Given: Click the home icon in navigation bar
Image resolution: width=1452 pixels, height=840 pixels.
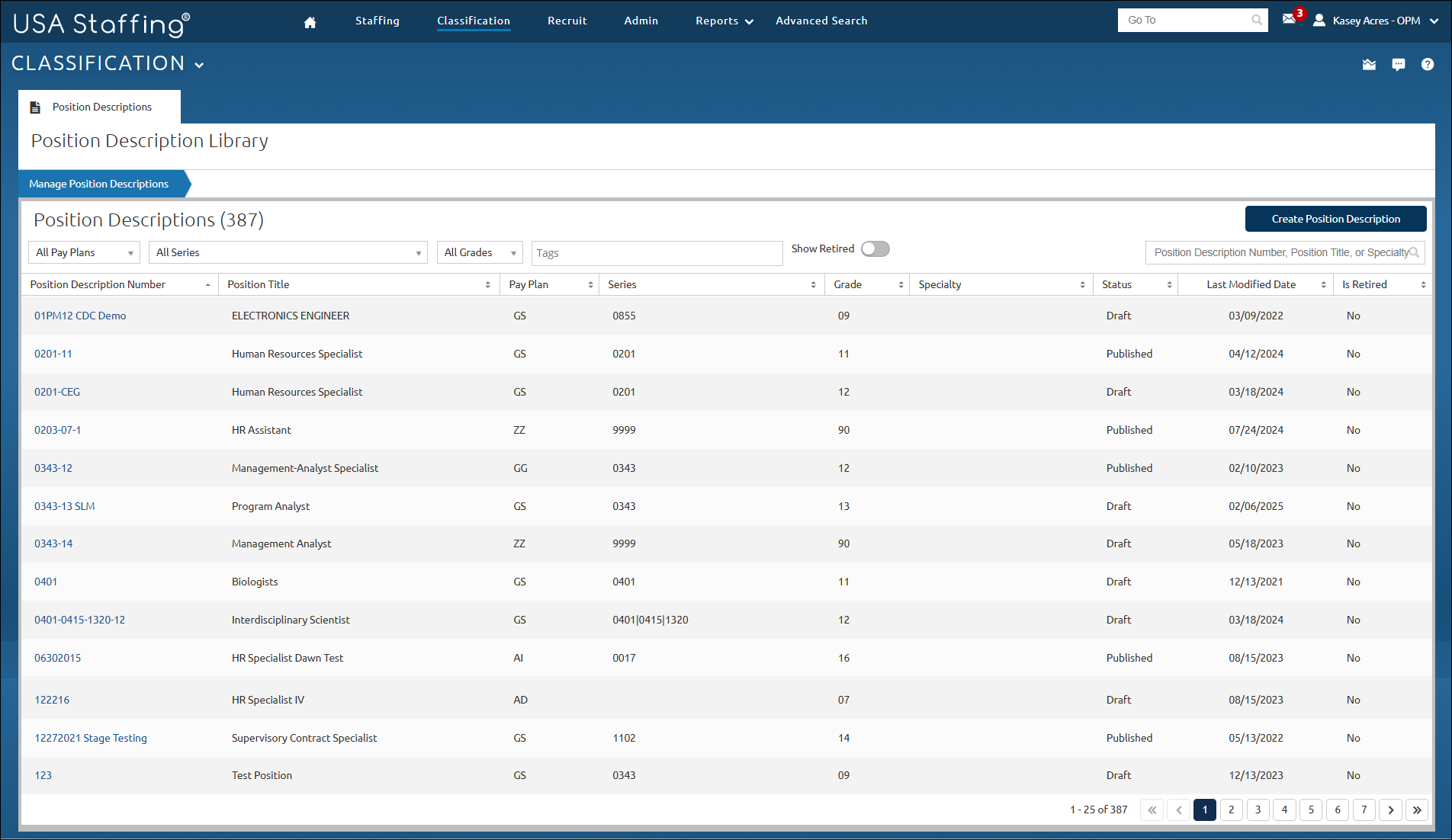Looking at the screenshot, I should (x=310, y=22).
